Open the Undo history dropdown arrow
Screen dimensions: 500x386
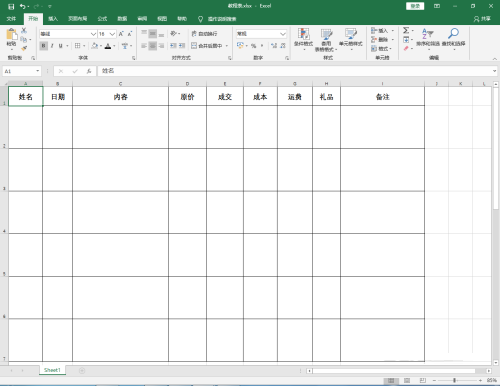tap(29, 6)
